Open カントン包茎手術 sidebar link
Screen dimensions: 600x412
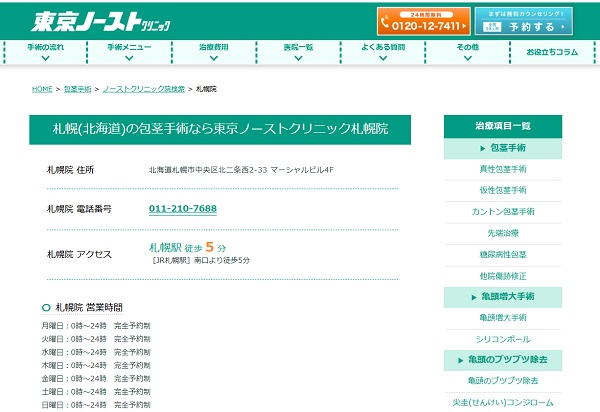[x=503, y=212]
